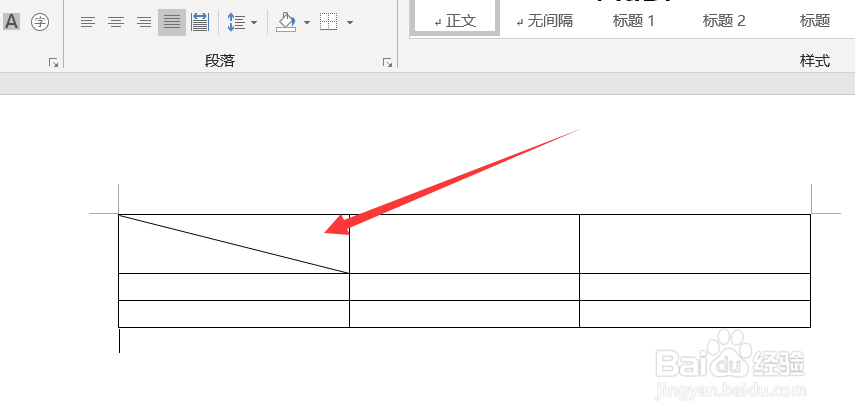This screenshot has width=855, height=420.
Task: Select the 无间隔 style
Action: tap(544, 21)
